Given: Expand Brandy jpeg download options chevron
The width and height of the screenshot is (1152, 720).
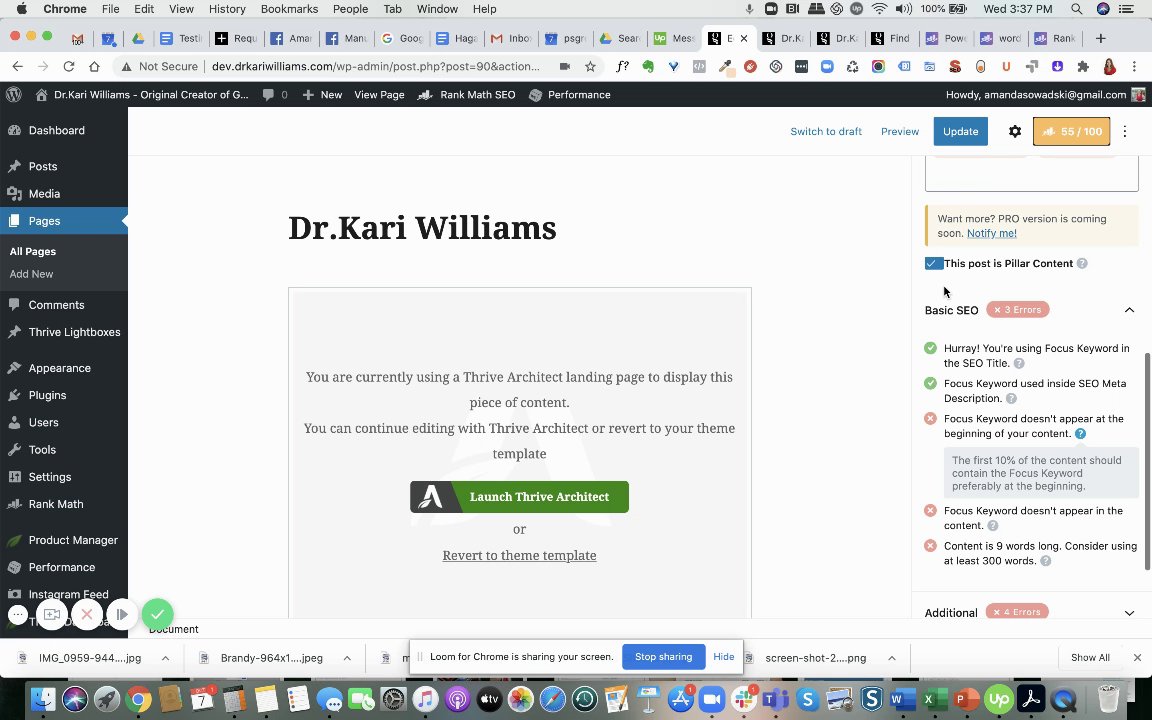Looking at the screenshot, I should [347, 658].
